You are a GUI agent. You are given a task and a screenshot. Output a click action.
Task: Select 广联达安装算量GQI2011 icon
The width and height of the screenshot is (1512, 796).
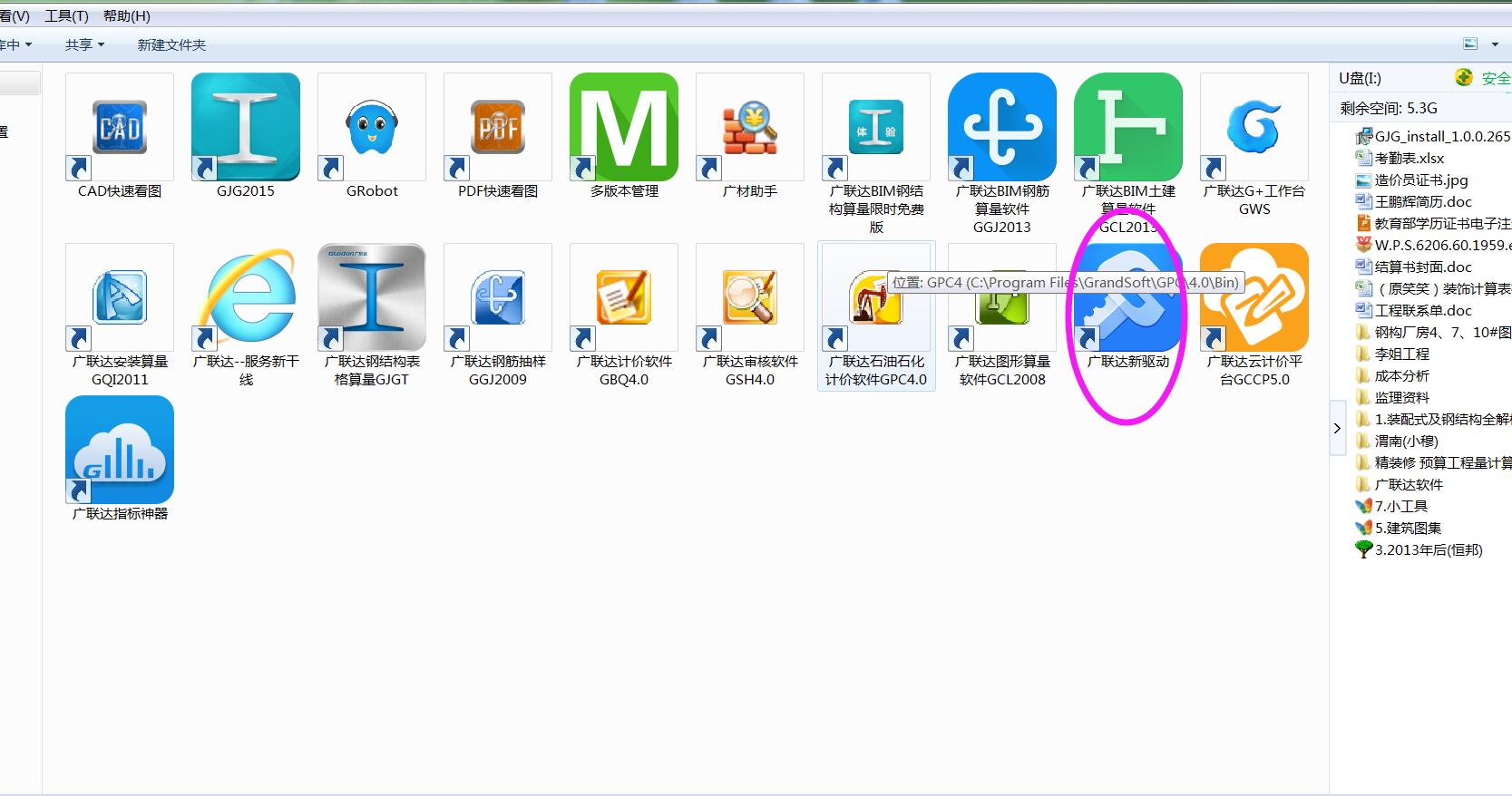(x=120, y=297)
